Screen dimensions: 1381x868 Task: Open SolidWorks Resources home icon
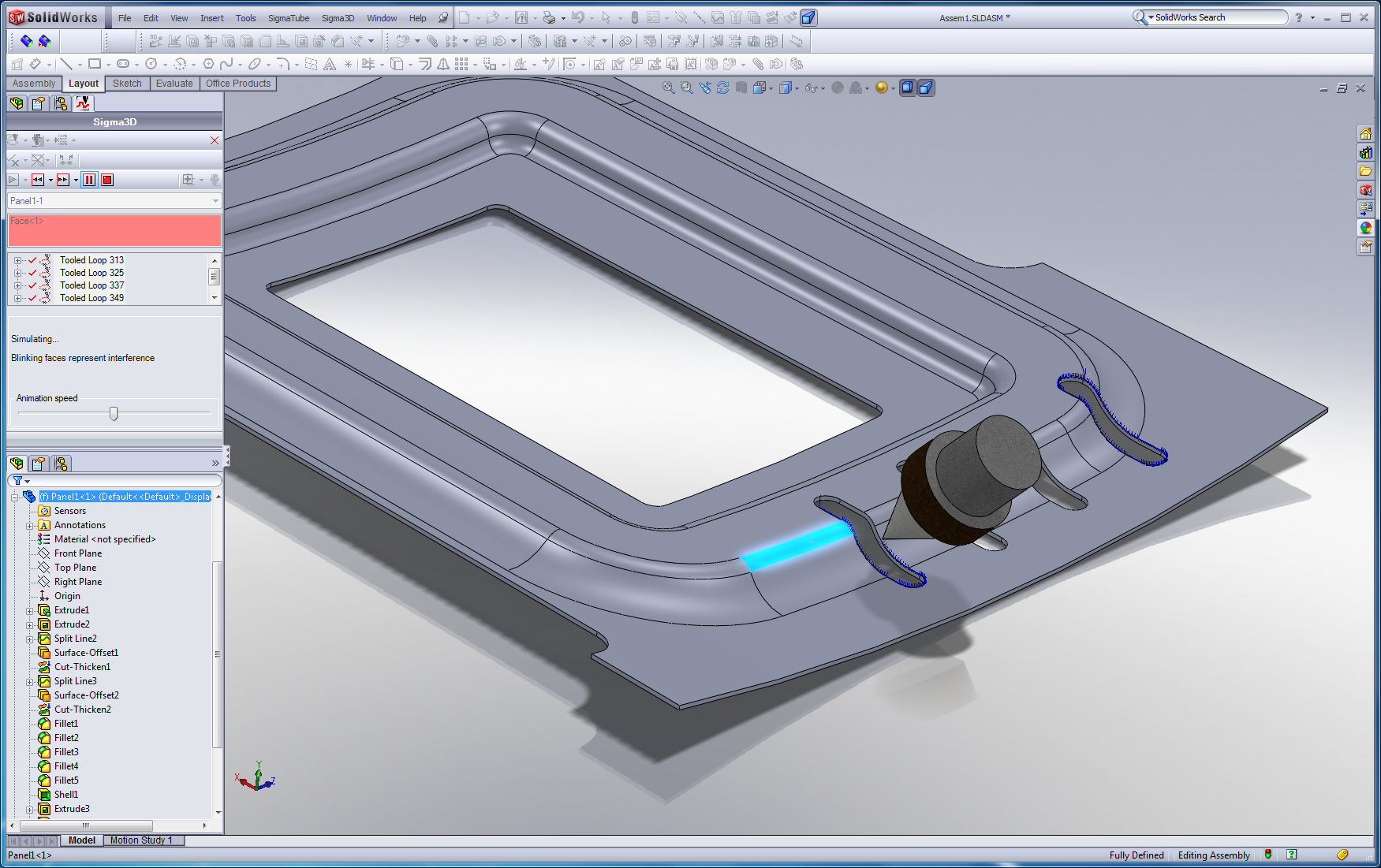pyautogui.click(x=1365, y=133)
